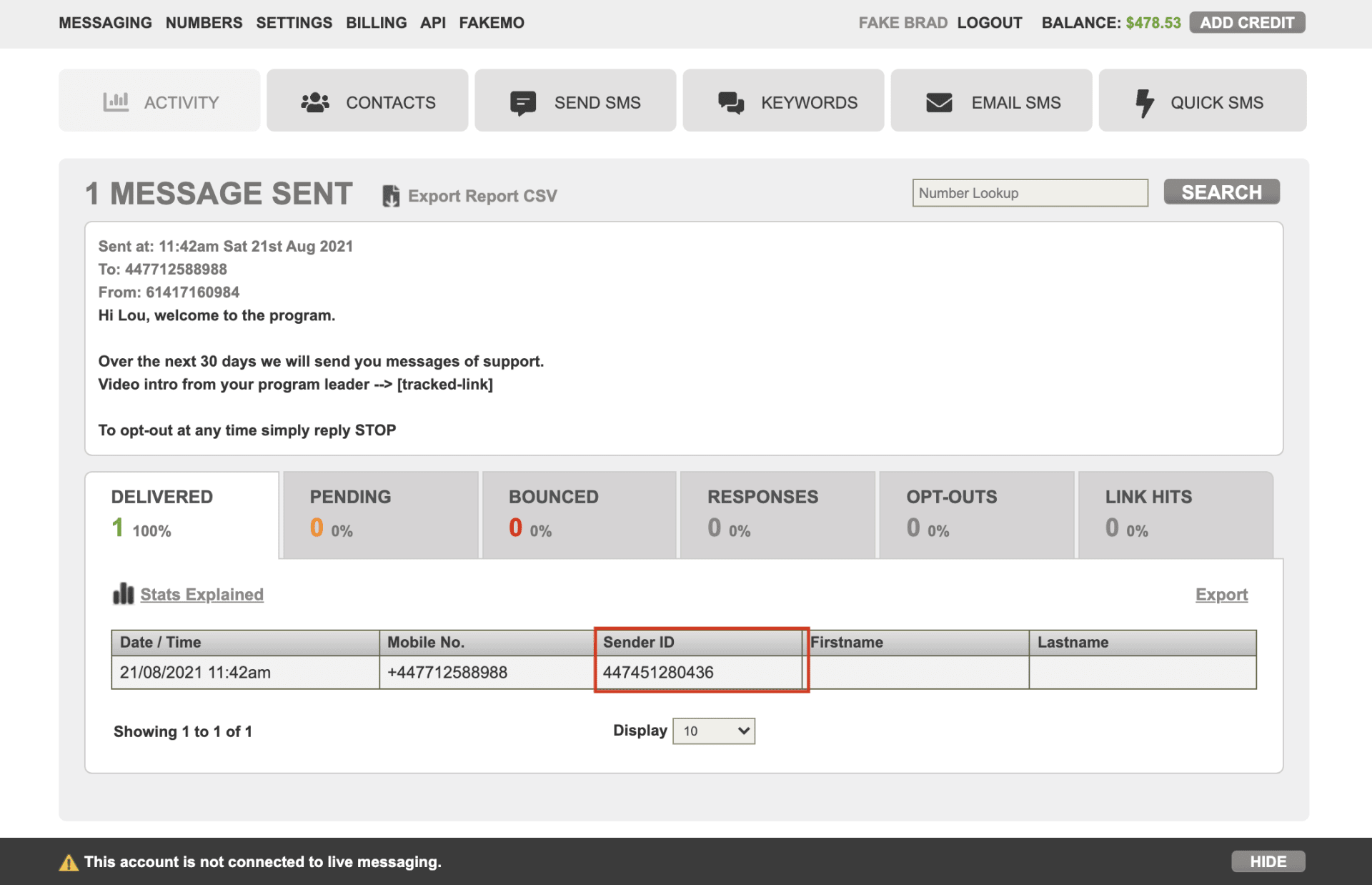Click the Export link above the table
Screen dimensions: 1372x885
click(1221, 594)
